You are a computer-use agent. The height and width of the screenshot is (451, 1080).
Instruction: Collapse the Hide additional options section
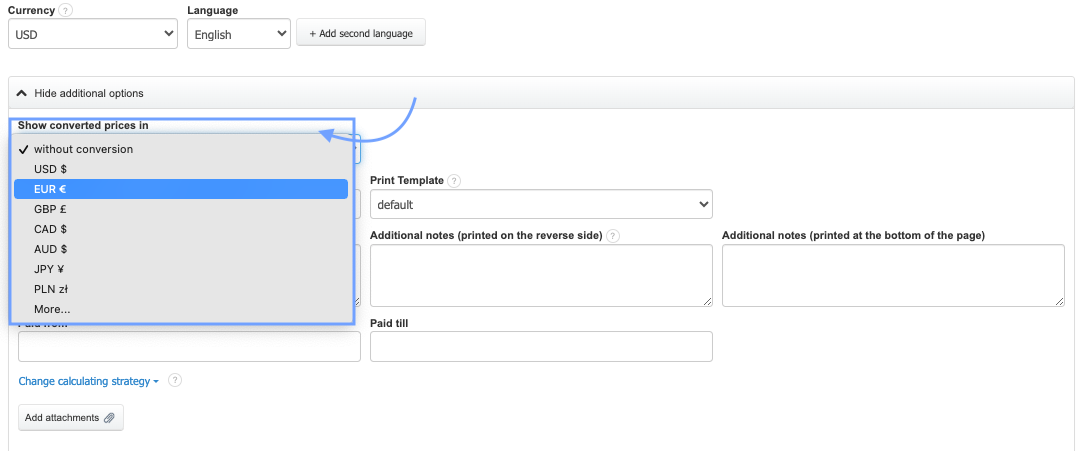(81, 93)
